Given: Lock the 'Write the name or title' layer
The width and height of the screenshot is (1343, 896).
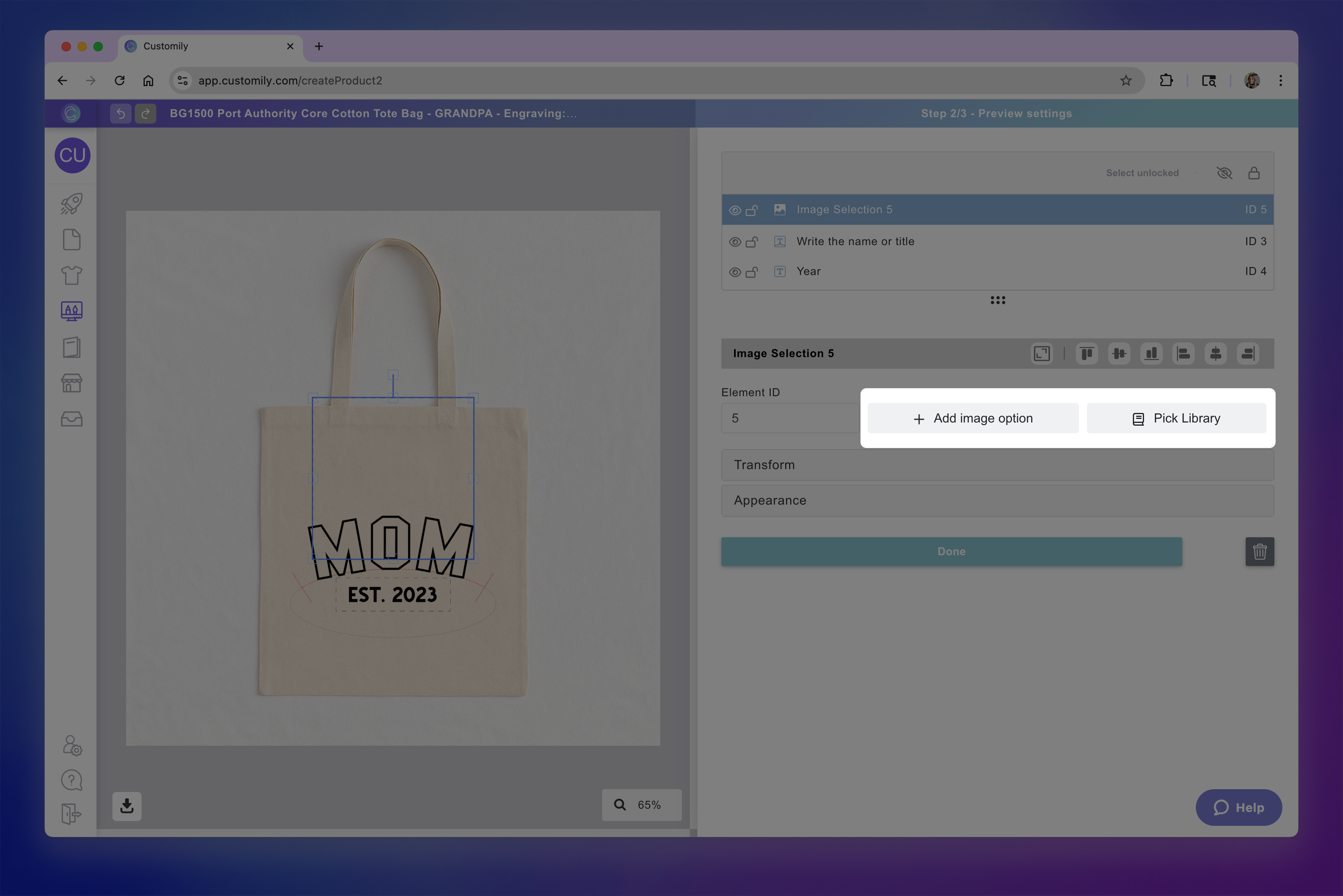Looking at the screenshot, I should (x=753, y=241).
